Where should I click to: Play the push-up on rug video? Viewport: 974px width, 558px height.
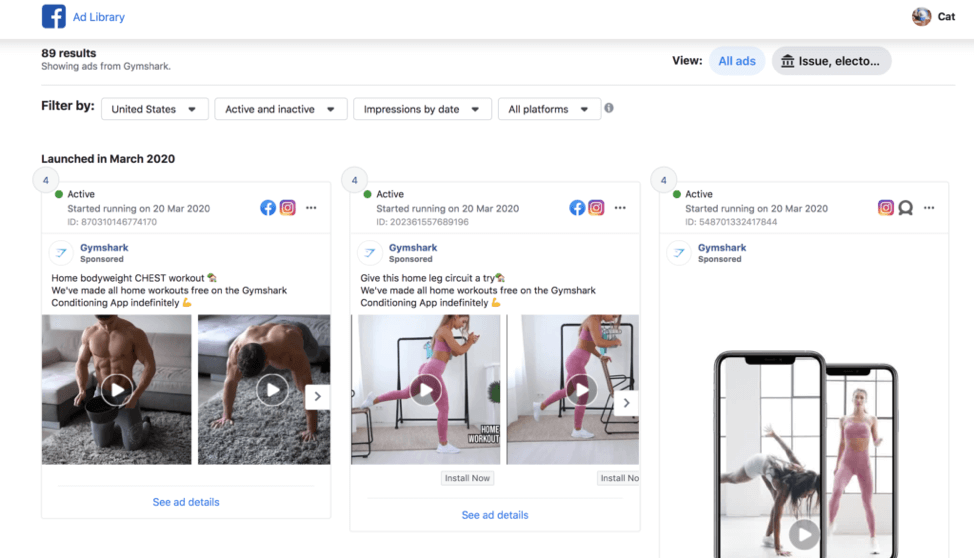click(x=272, y=390)
